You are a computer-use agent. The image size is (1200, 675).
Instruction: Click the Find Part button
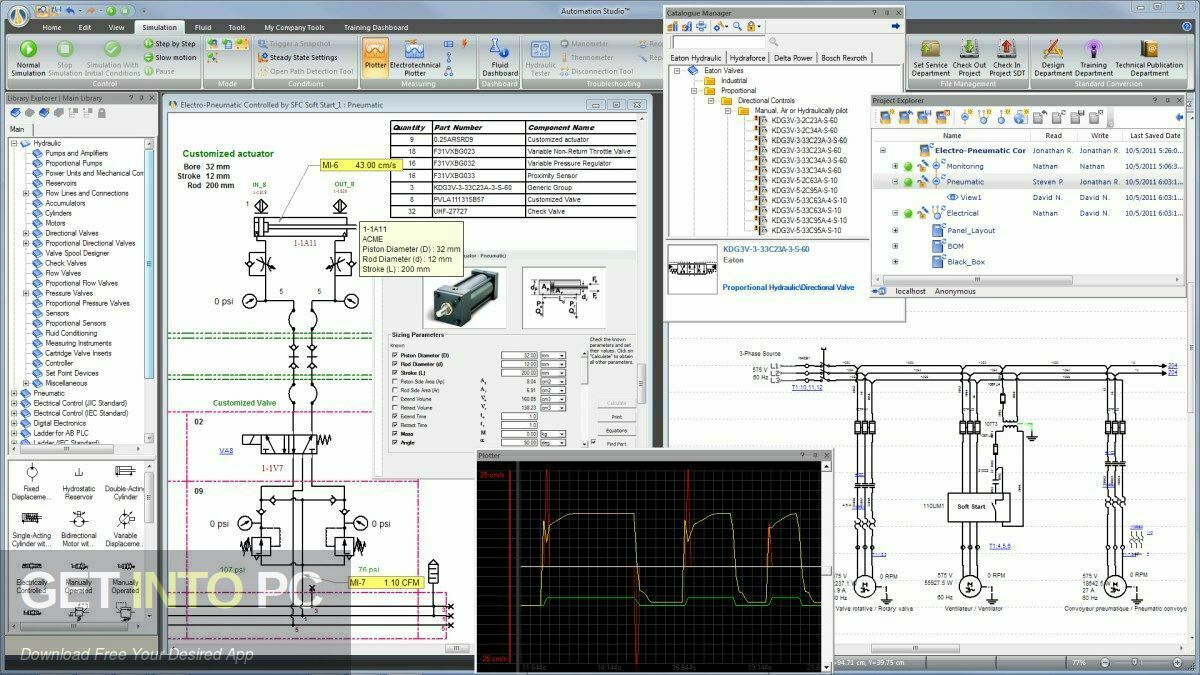point(617,444)
